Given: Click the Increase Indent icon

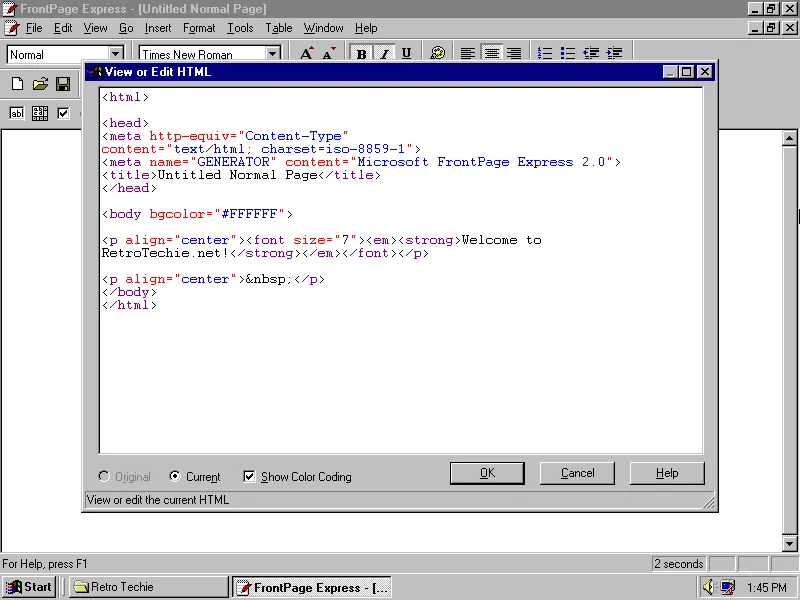Looking at the screenshot, I should 613,52.
